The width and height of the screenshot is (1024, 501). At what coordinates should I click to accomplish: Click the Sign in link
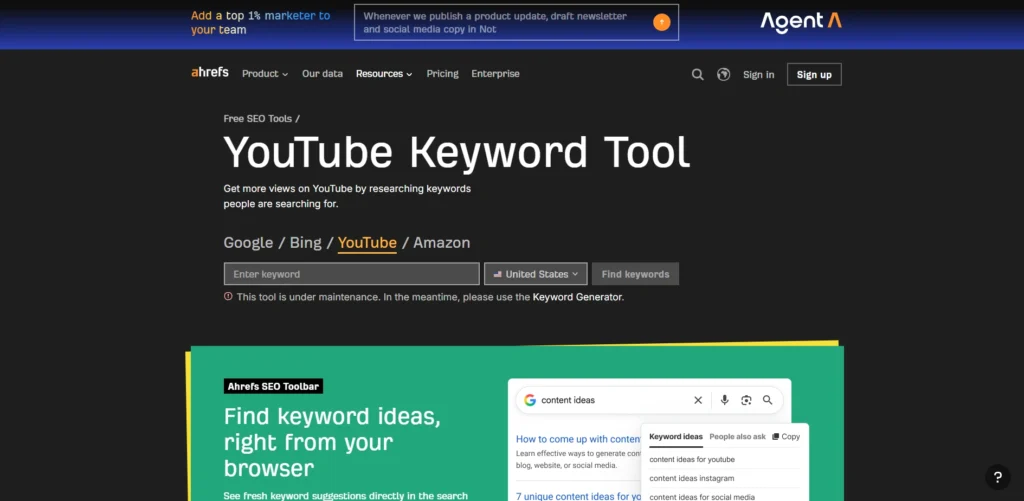pyautogui.click(x=758, y=74)
